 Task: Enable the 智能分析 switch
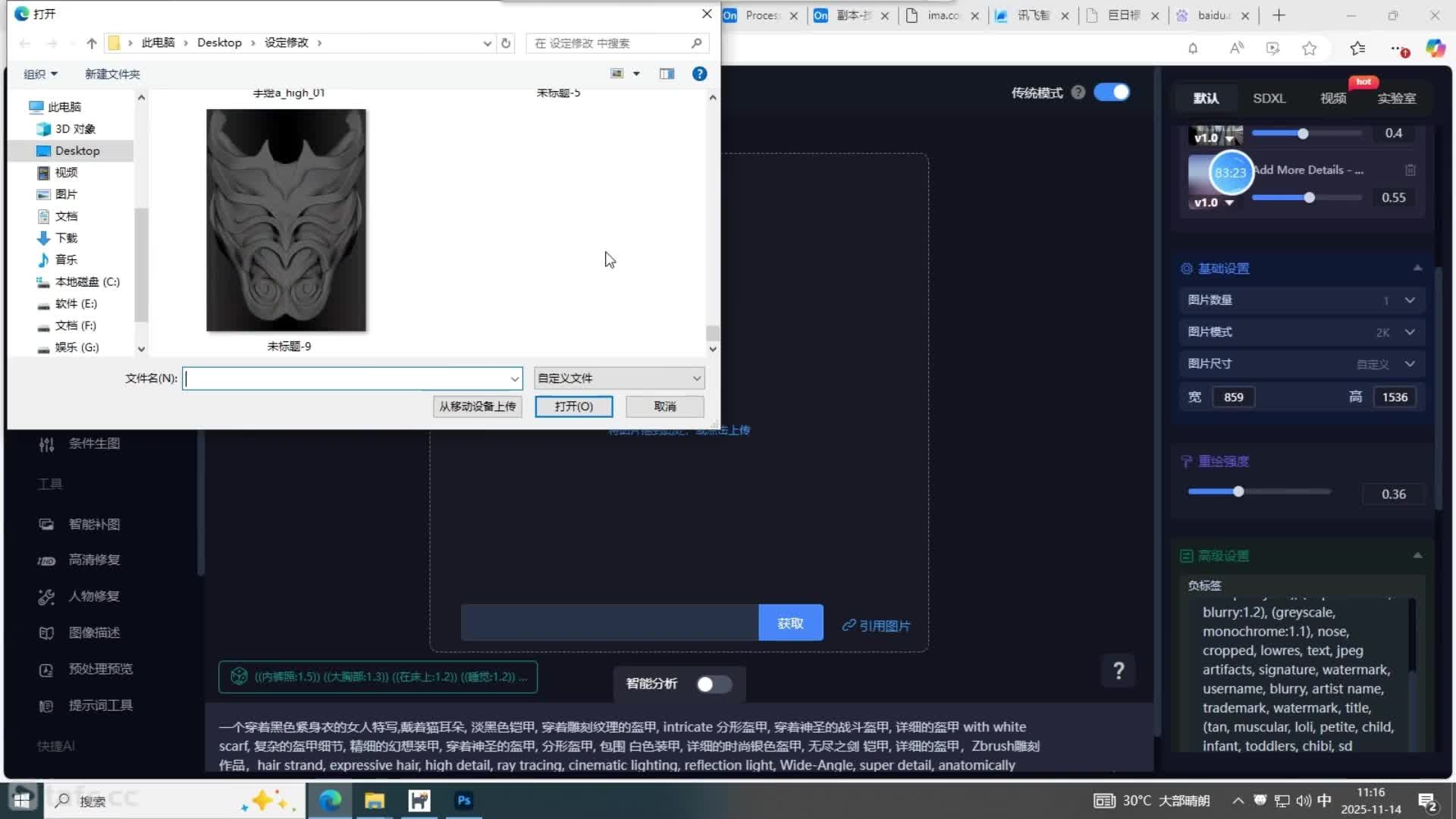(x=714, y=683)
